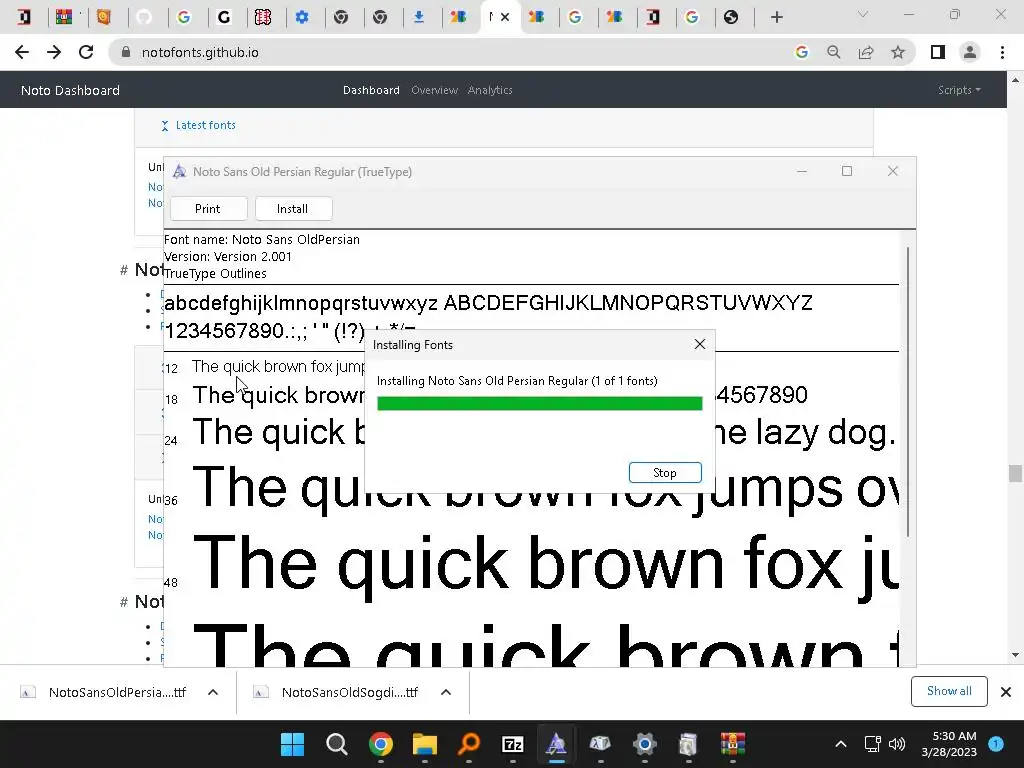1024x768 pixels.
Task: Click the Google icon in address bar
Action: tap(801, 52)
